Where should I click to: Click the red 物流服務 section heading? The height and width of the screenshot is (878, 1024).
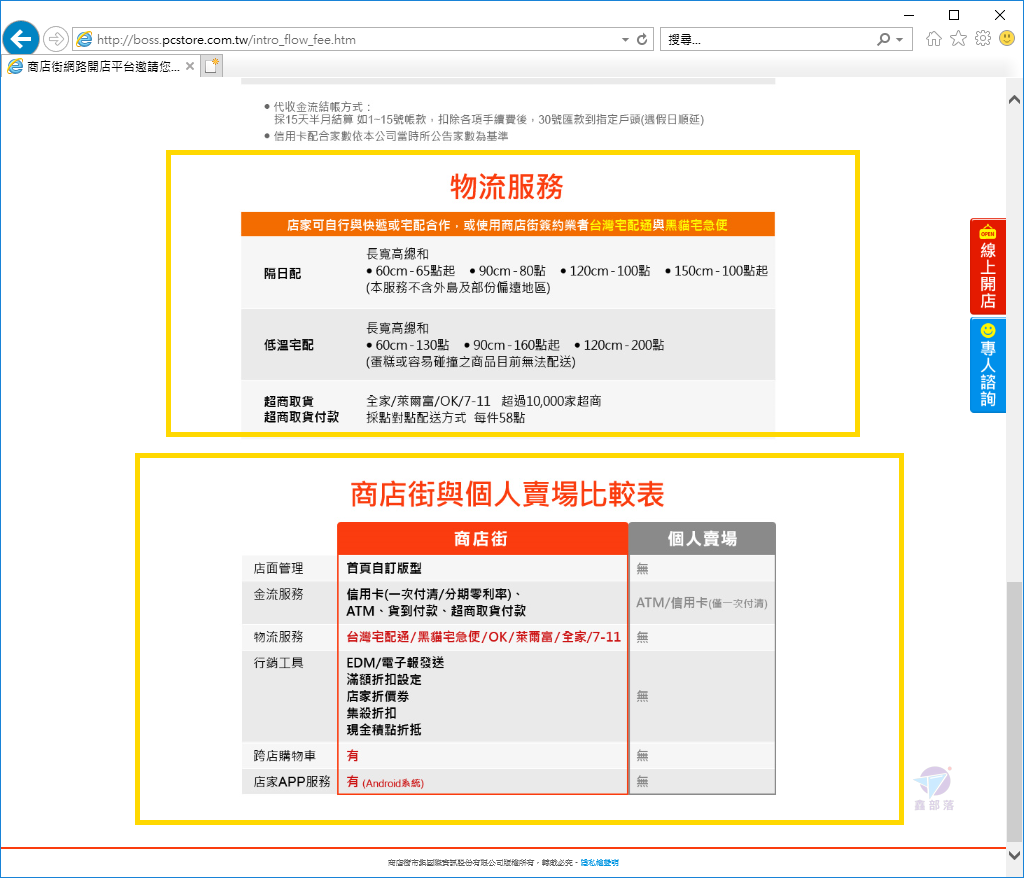[x=507, y=187]
